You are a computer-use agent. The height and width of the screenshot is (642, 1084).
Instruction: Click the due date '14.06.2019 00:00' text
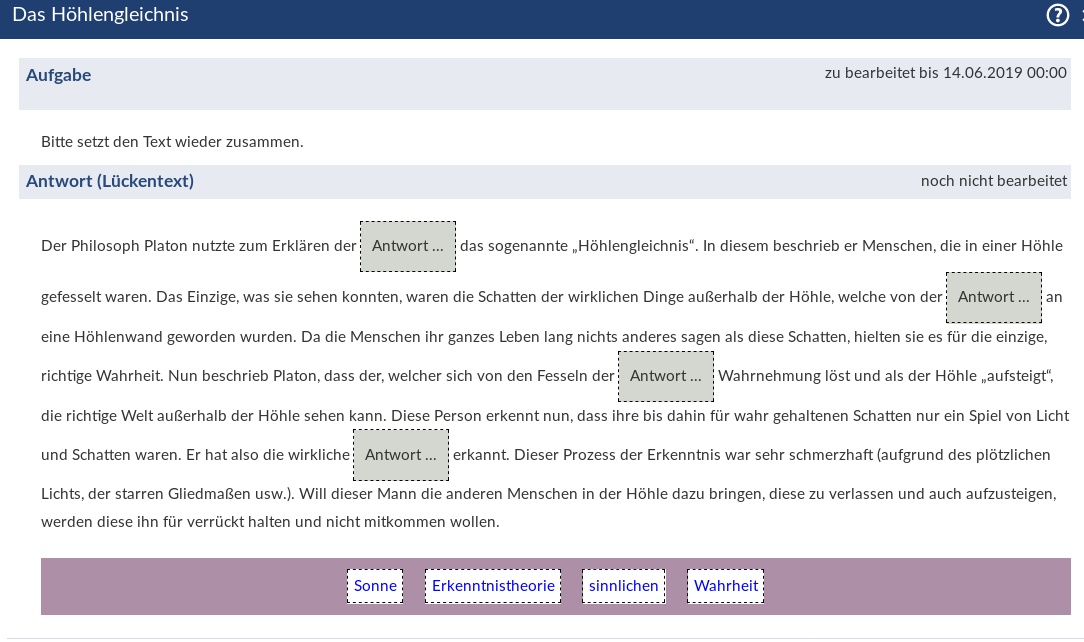point(1004,73)
